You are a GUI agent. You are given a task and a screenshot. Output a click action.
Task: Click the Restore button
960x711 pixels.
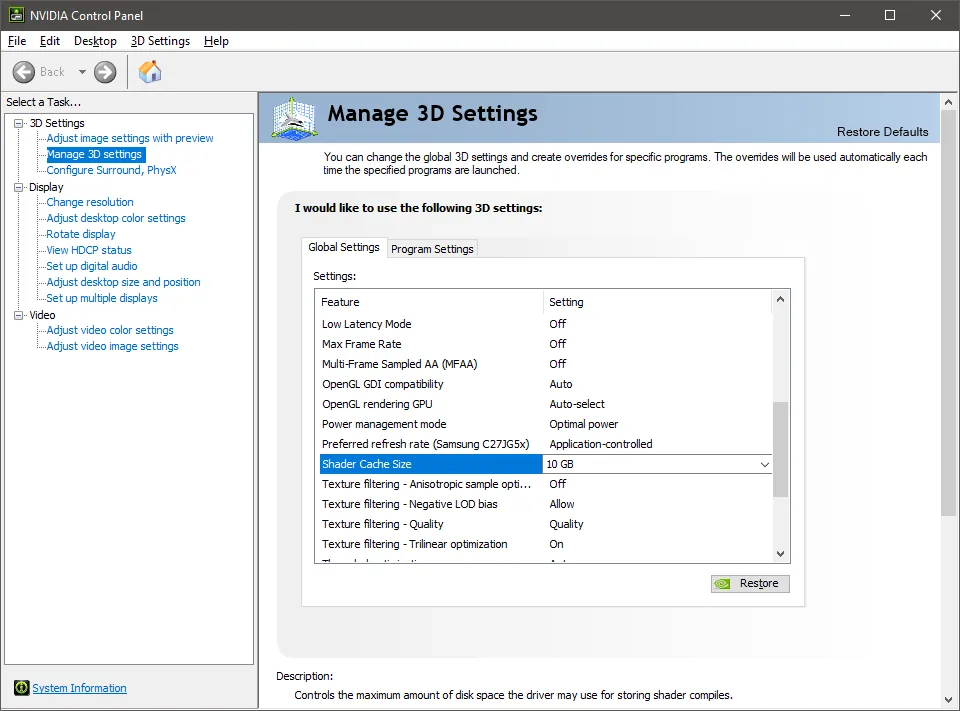click(x=750, y=584)
